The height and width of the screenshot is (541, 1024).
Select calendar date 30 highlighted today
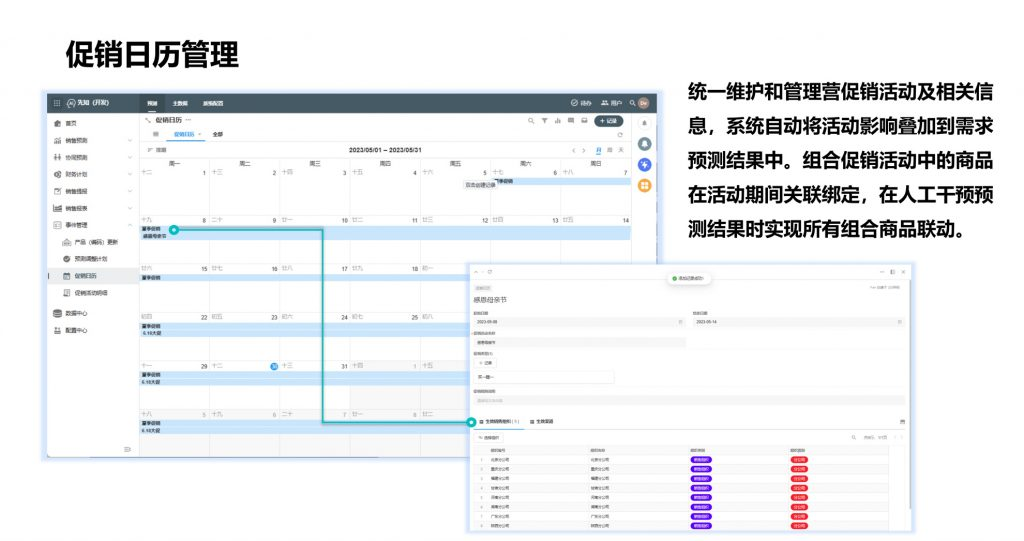coord(274,367)
